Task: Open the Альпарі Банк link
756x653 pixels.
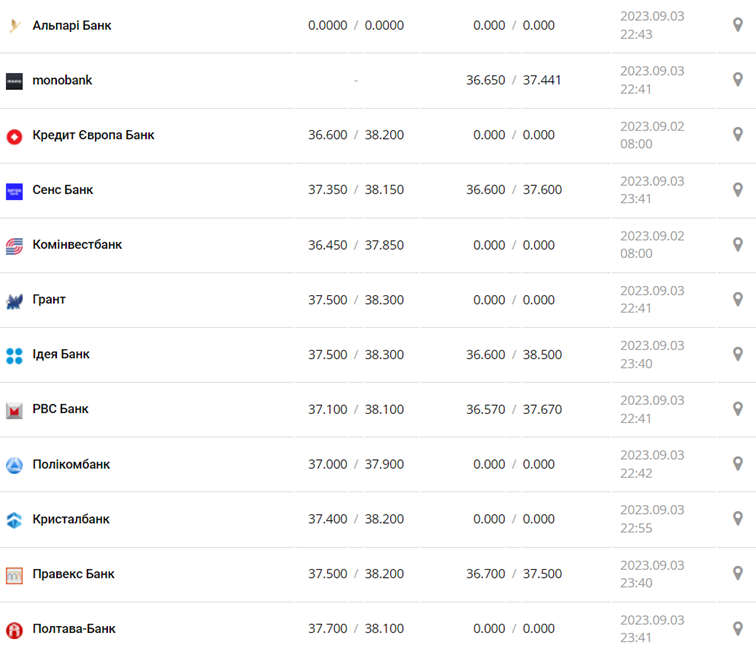Action: [x=72, y=25]
